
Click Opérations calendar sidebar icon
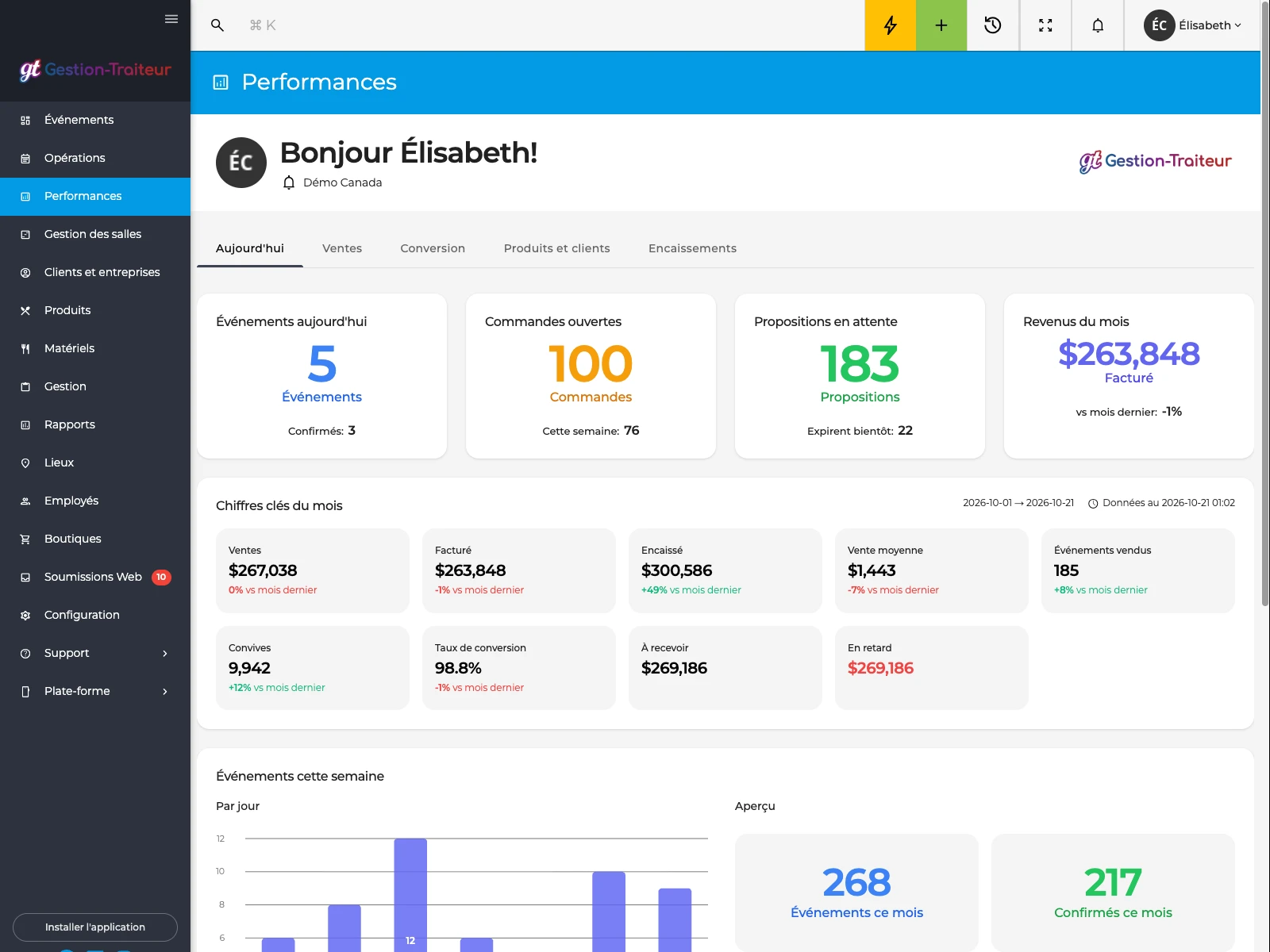[25, 159]
